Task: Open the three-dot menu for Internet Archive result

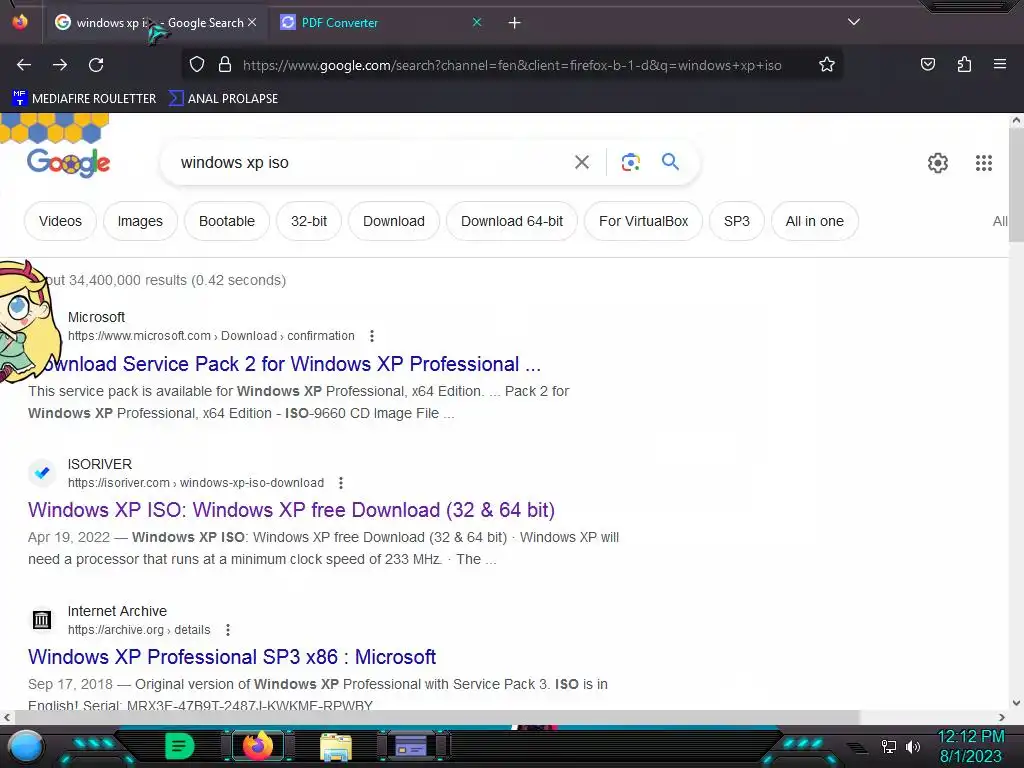Action: click(228, 630)
